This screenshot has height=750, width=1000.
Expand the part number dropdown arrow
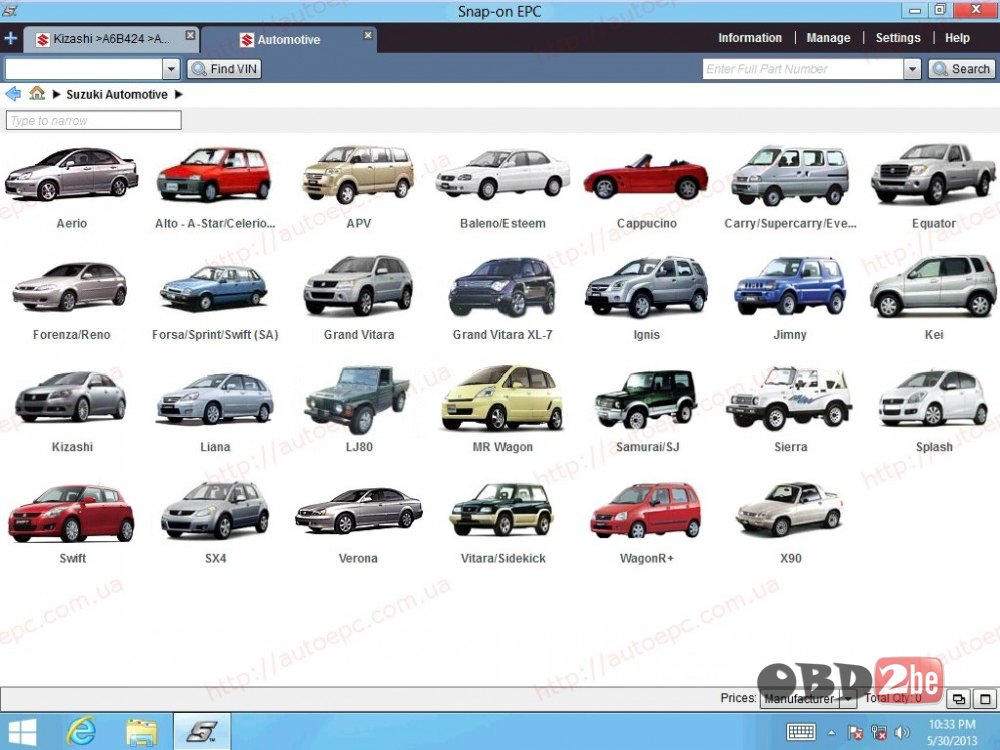point(913,69)
